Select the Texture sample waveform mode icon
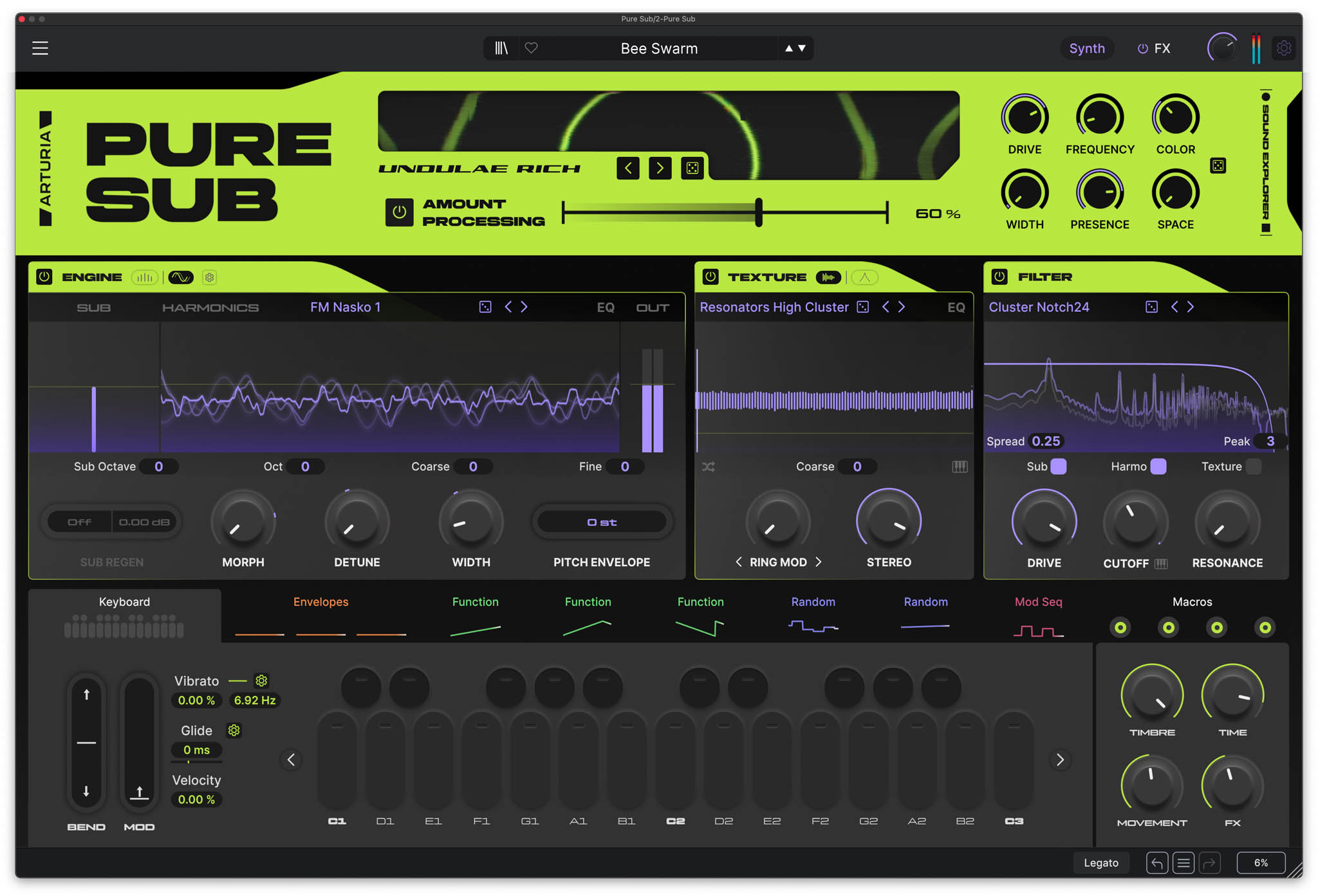1318x896 pixels. (828, 277)
